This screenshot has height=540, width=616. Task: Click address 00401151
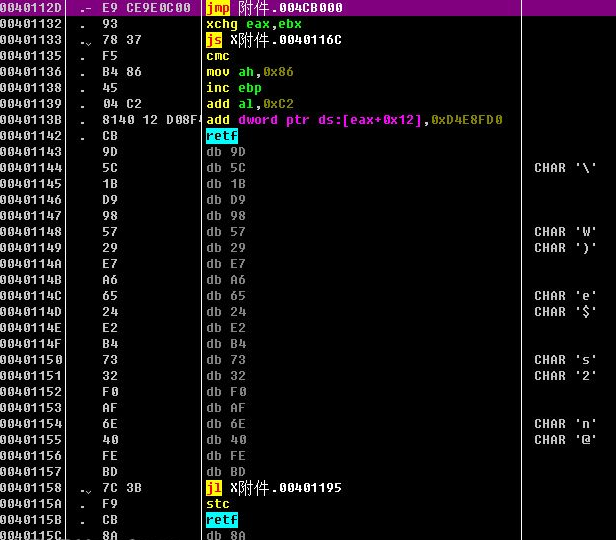click(31, 376)
